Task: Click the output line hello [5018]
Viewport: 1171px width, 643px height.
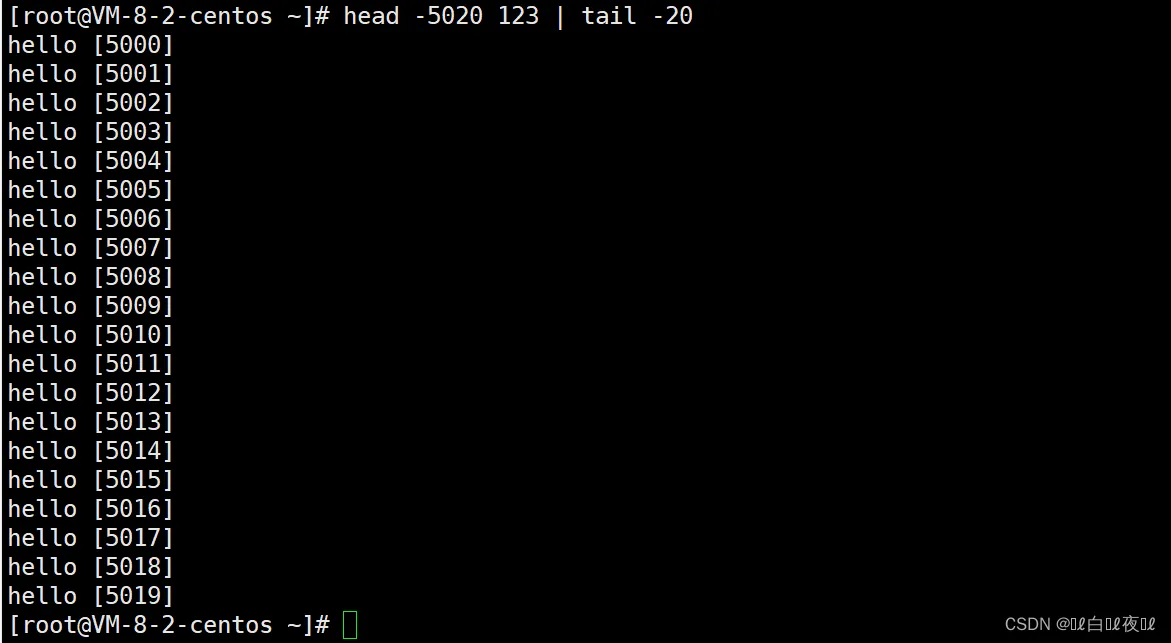Action: (x=90, y=567)
